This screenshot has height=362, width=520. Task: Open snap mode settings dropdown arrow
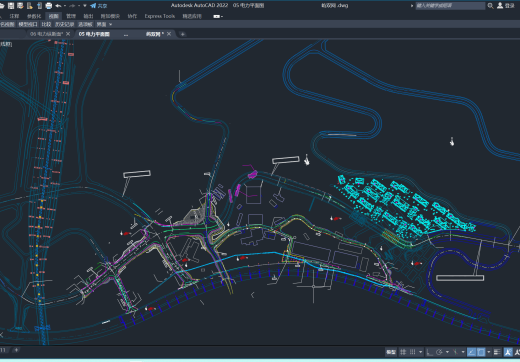[x=420, y=352]
